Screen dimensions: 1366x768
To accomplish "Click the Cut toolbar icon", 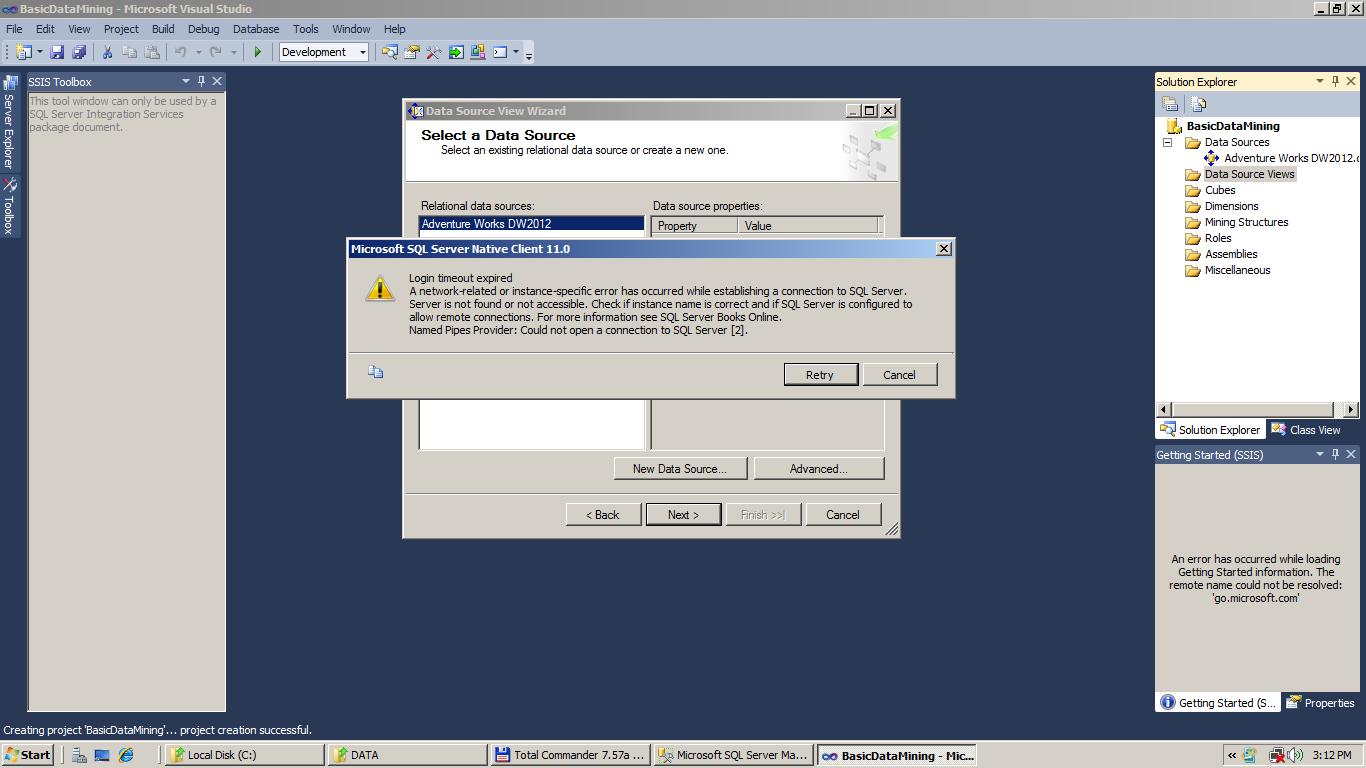I will 108,52.
